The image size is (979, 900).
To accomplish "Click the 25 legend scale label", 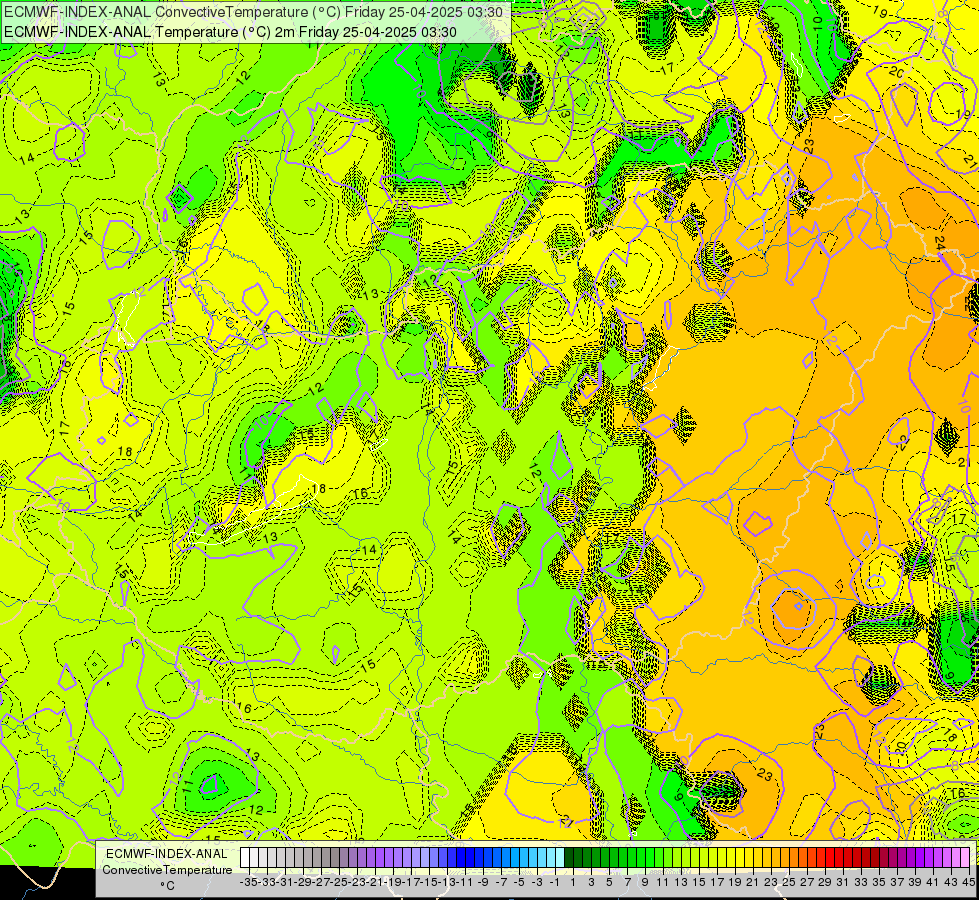I will click(789, 883).
